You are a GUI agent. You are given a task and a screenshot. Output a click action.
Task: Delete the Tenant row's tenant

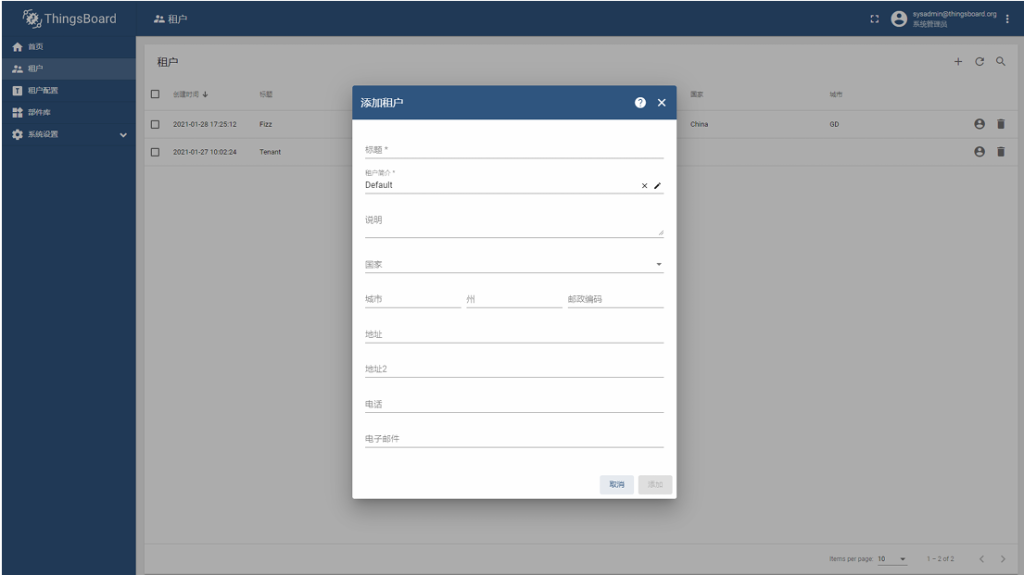(x=1000, y=152)
